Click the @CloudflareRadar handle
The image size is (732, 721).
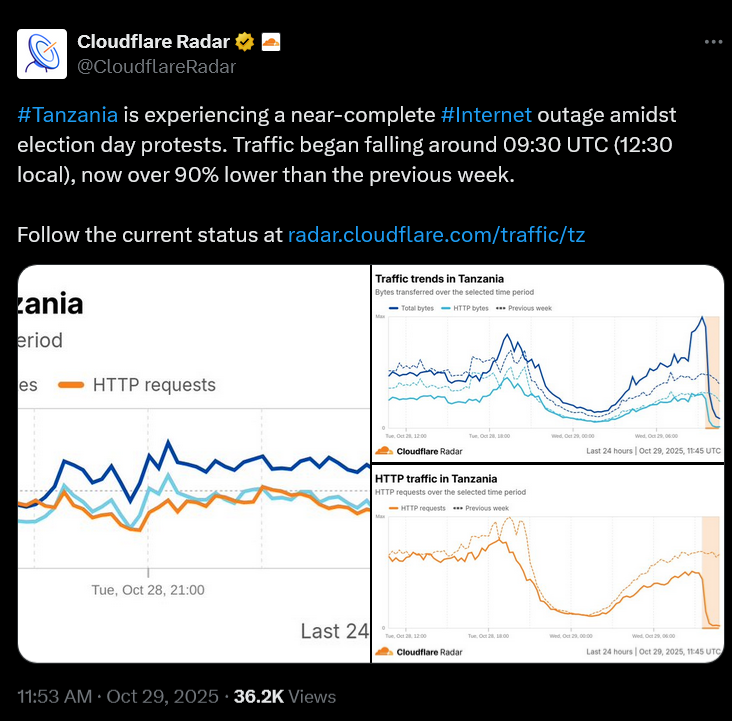(x=157, y=67)
